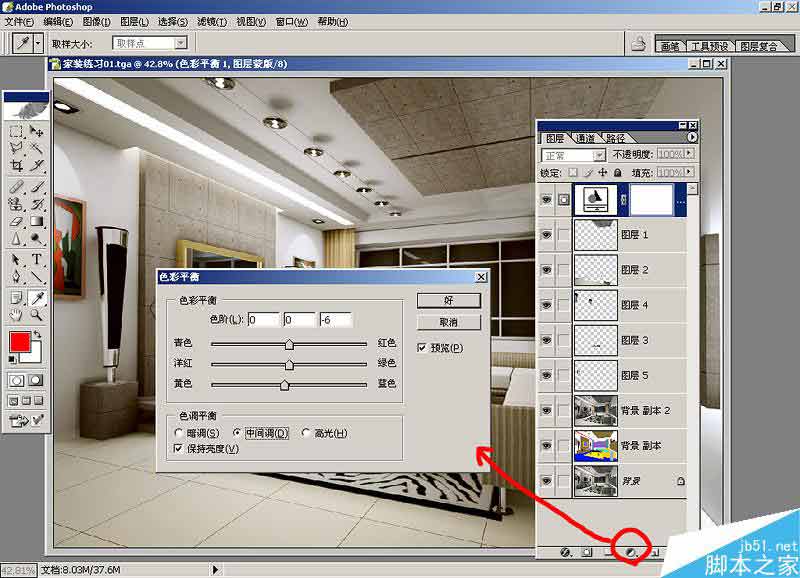This screenshot has height=578, width=800.
Task: Select the Zoom tool
Action: 36,315
